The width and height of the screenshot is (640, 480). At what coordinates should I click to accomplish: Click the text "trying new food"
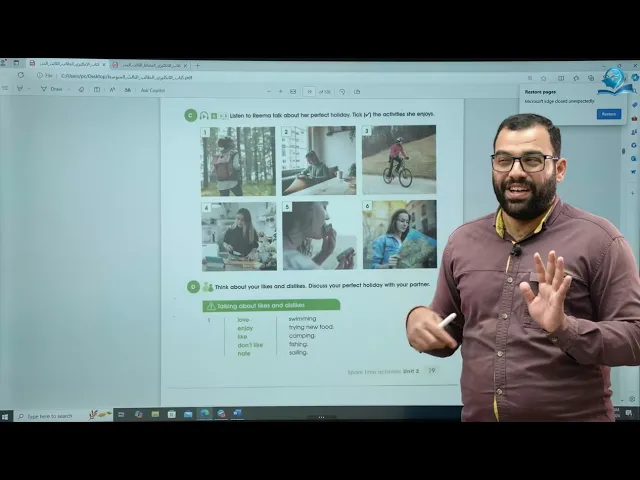coord(311,327)
